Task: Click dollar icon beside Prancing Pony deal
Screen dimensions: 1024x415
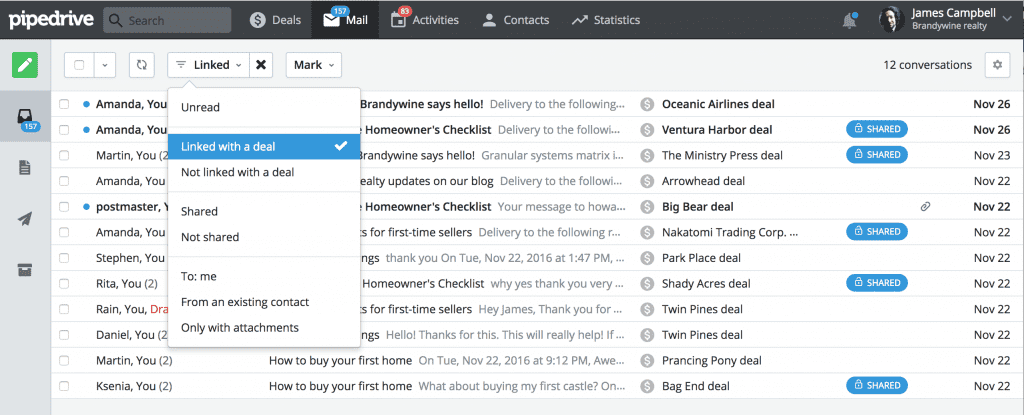Action: (x=647, y=361)
